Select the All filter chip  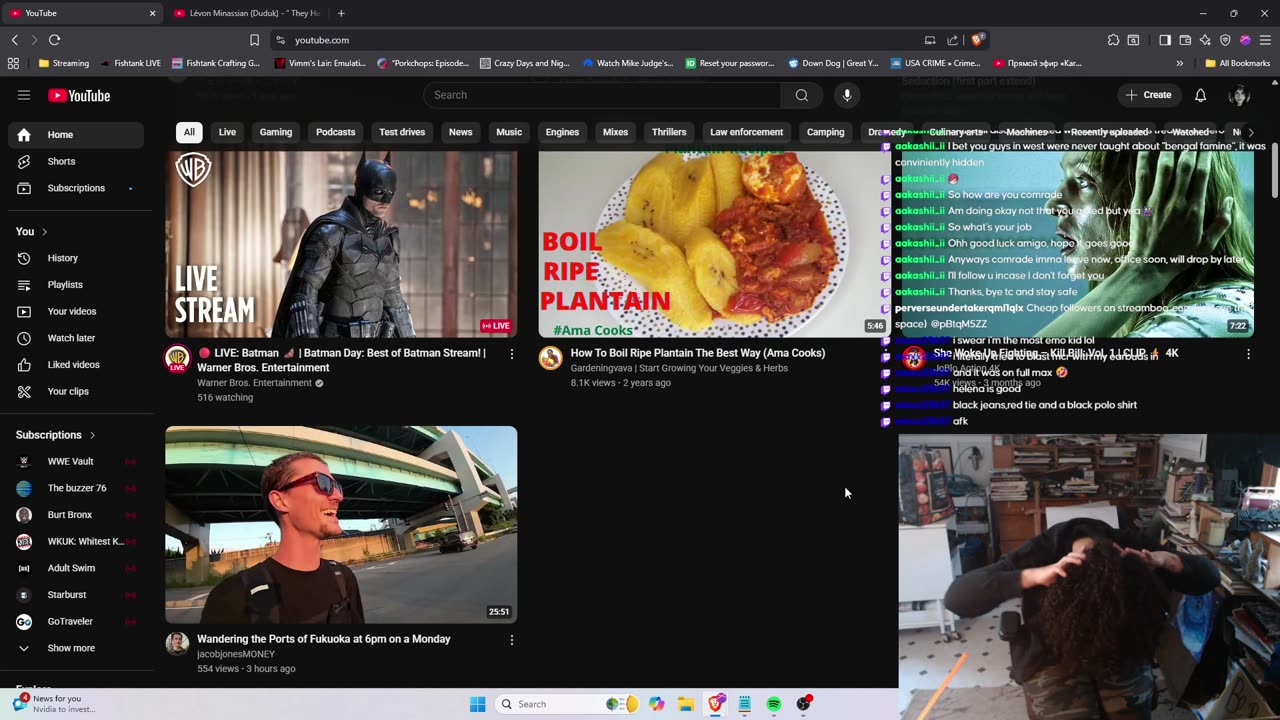tap(189, 132)
